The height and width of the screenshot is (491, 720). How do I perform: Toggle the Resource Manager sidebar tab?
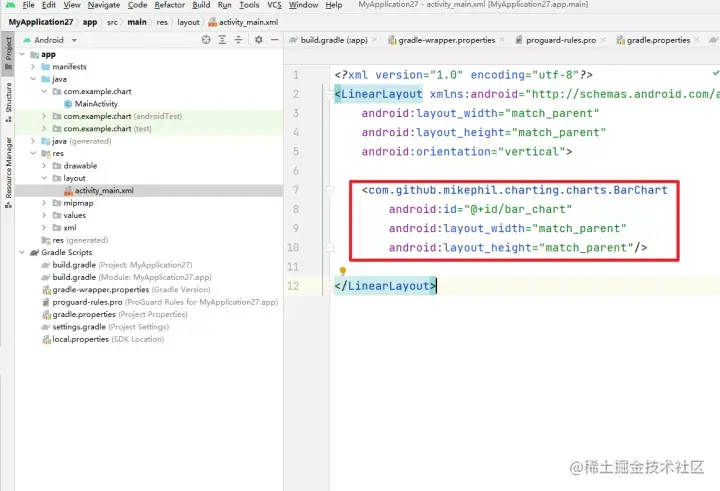click(8, 172)
